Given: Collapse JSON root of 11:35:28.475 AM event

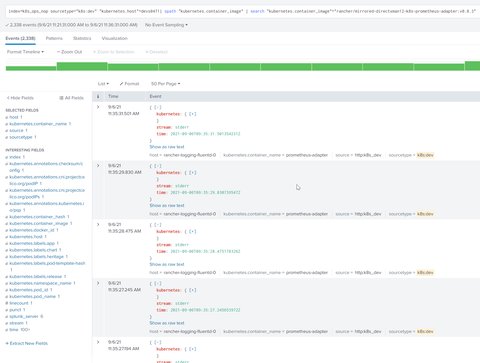Looking at the screenshot, I should point(158,225).
